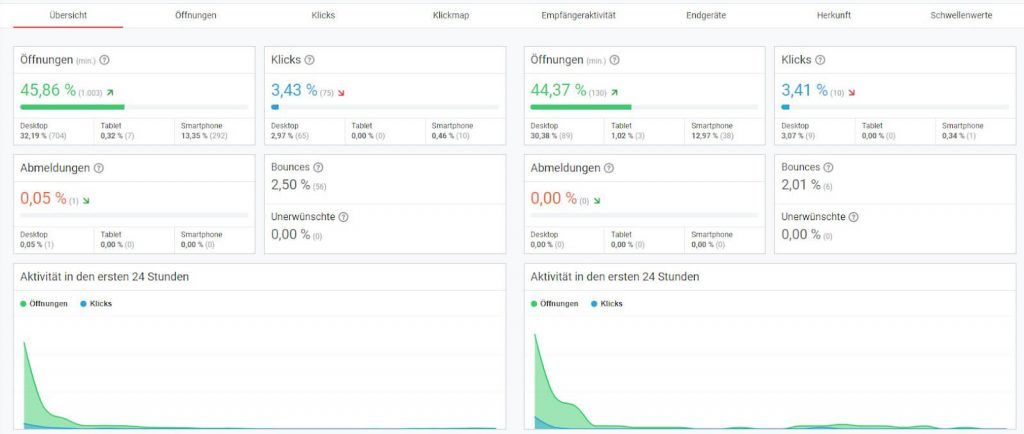1024x434 pixels.
Task: Click help icon next to right Unerwünschte
Action: coord(854,217)
